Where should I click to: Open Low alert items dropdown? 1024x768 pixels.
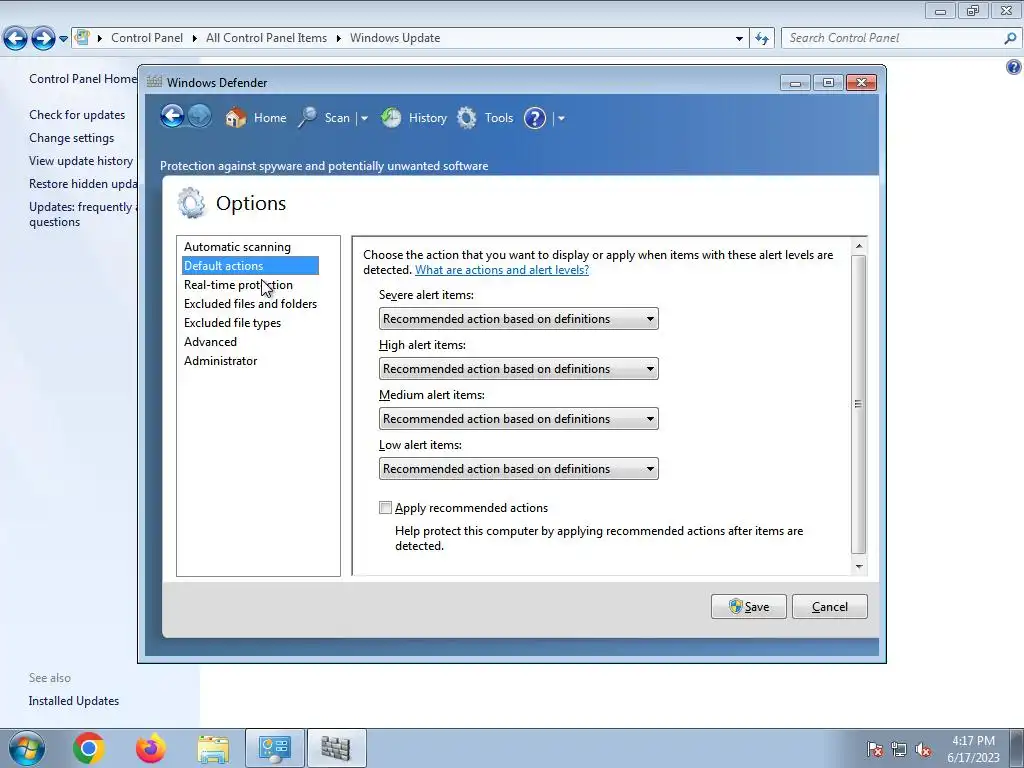point(519,469)
